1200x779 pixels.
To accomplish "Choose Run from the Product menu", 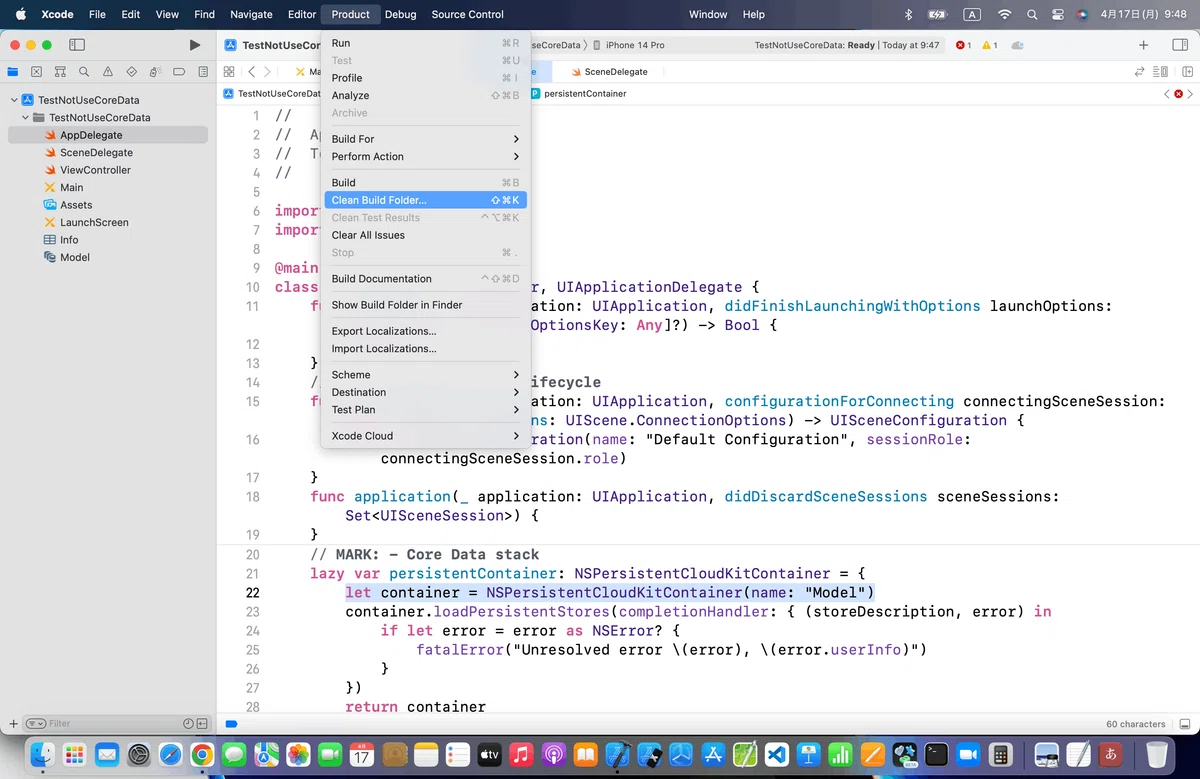I will pyautogui.click(x=425, y=43).
